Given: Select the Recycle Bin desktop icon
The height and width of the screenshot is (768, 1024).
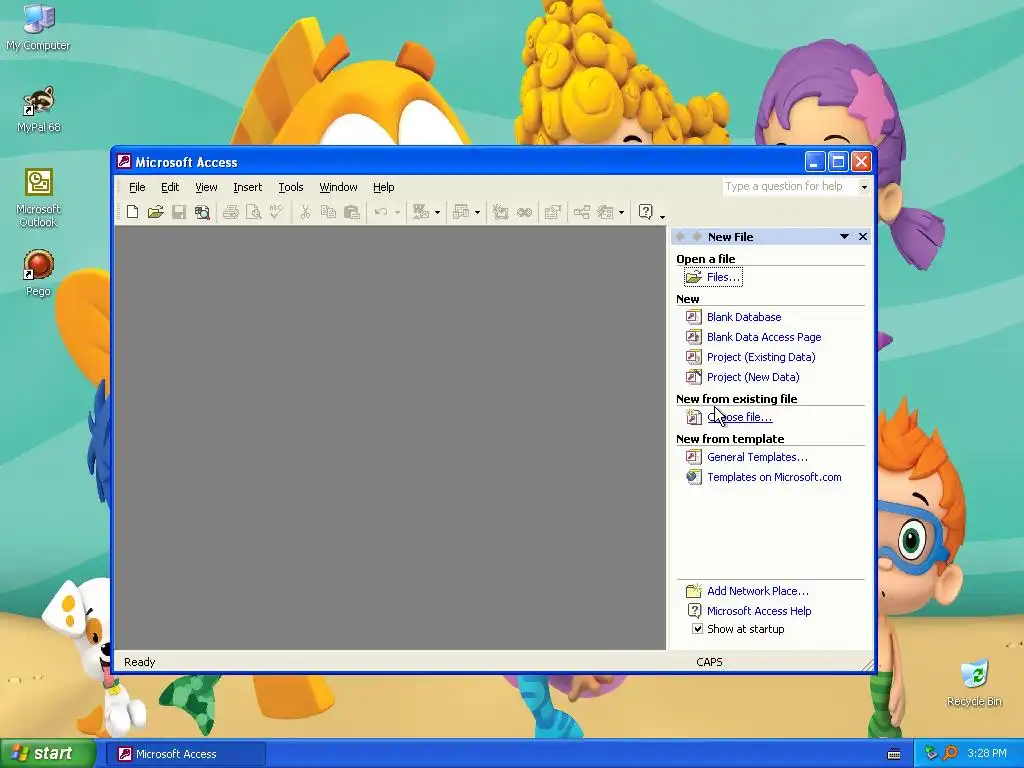Looking at the screenshot, I should [974, 683].
